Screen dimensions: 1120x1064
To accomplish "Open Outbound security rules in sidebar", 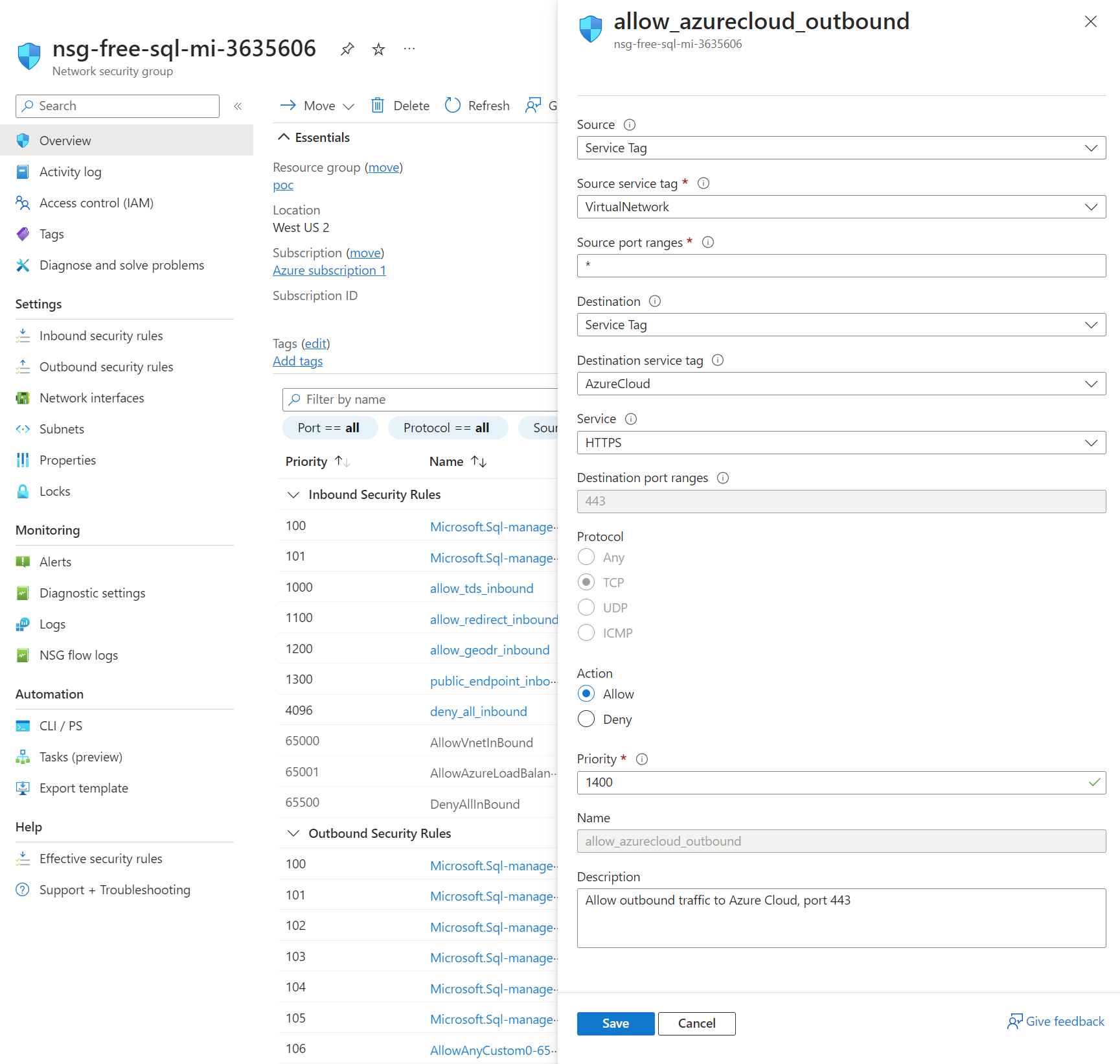I will (x=106, y=367).
